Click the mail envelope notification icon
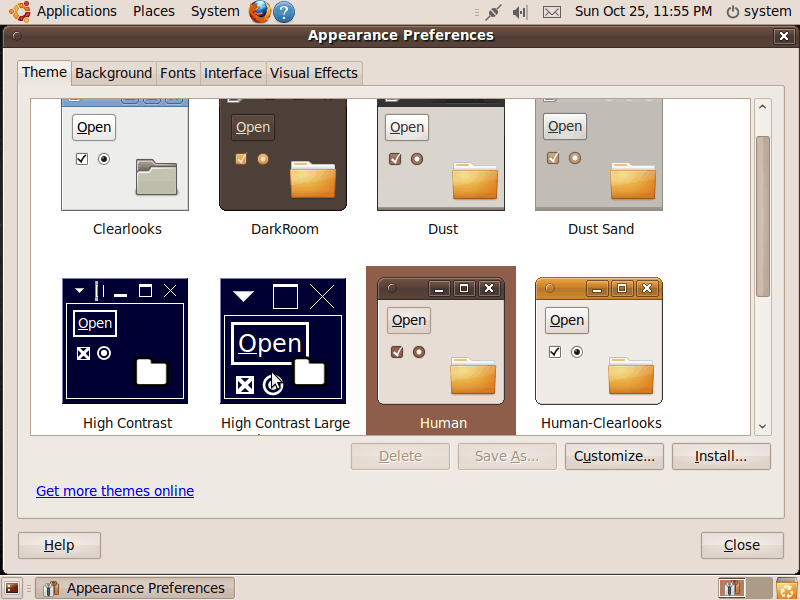Viewport: 800px width, 600px height. (x=552, y=12)
